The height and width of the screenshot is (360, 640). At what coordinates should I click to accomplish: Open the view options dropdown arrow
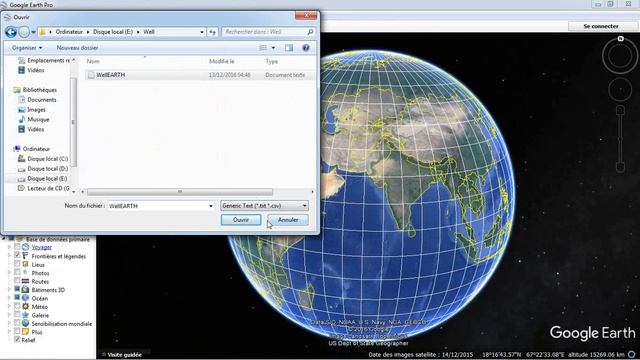pyautogui.click(x=273, y=48)
